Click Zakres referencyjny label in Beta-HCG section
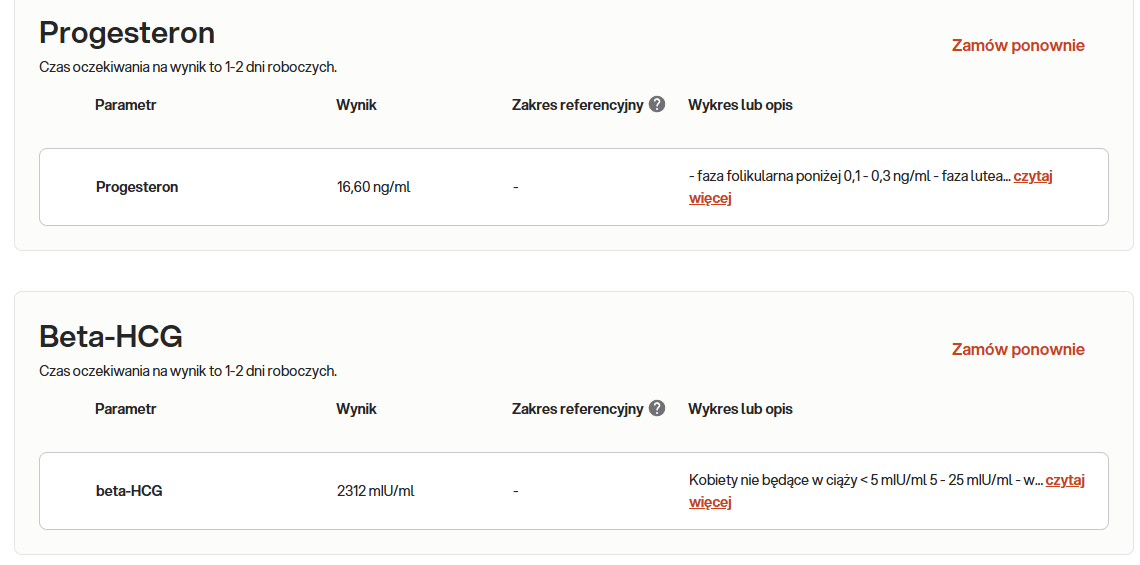Screen dimensions: 1140x565 pos(577,409)
